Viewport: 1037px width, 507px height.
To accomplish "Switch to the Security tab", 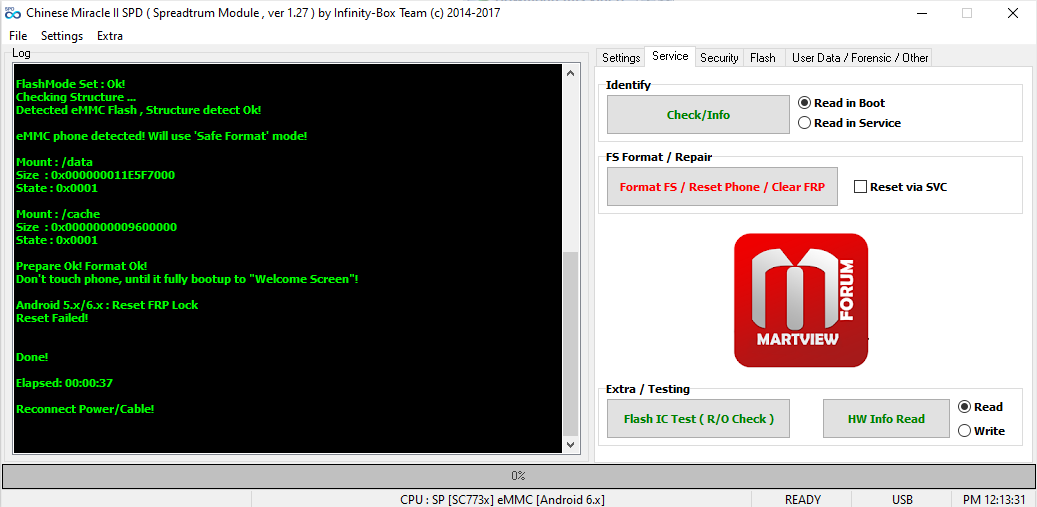I will click(719, 58).
